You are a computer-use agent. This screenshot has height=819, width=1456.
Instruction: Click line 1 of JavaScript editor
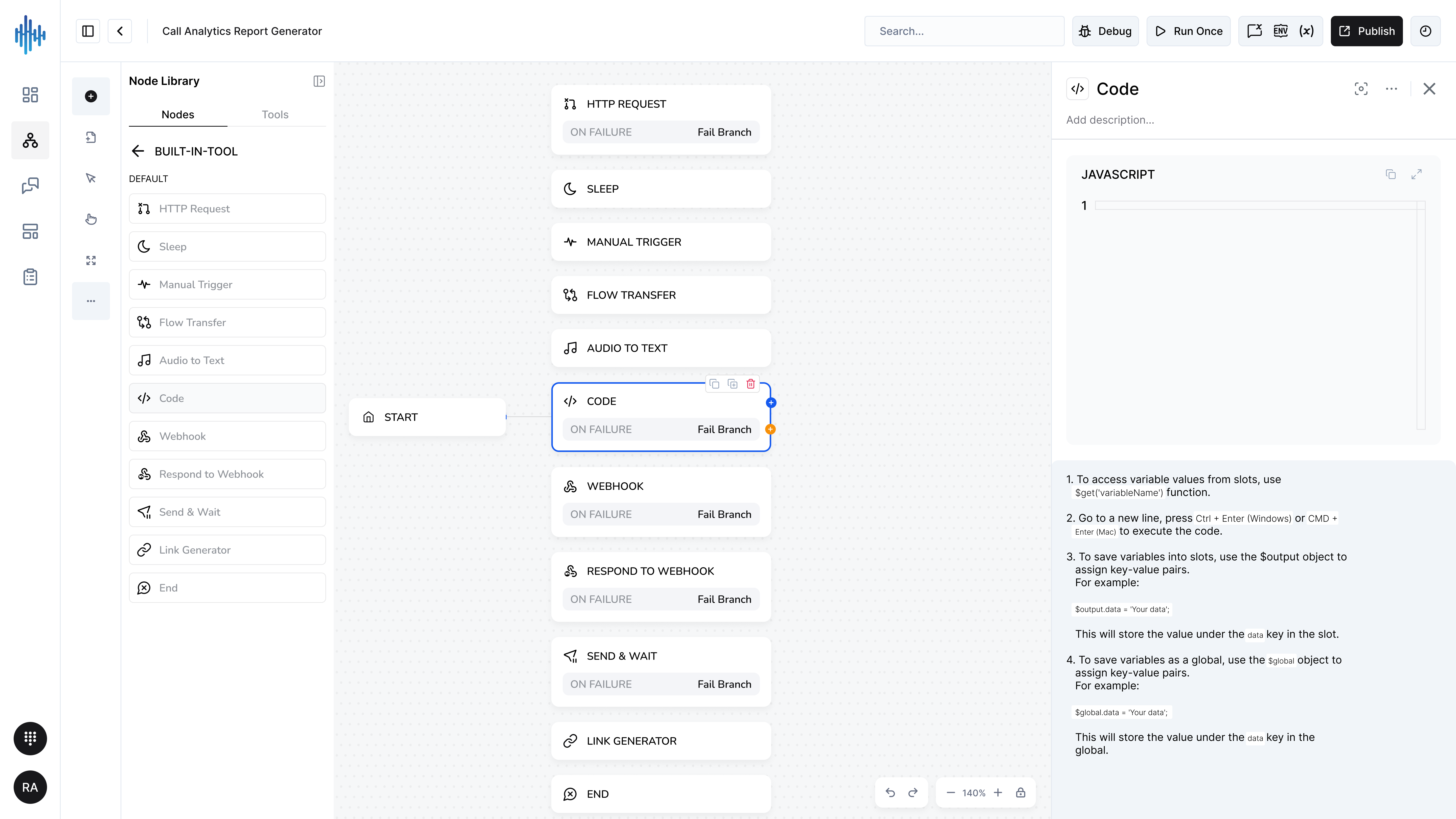[x=1256, y=206]
